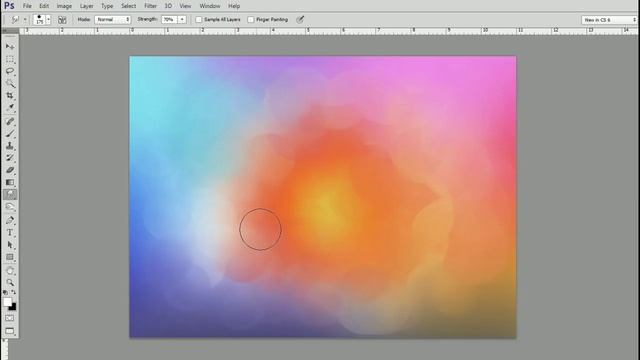
Task: Open the Layer menu
Action: pyautogui.click(x=87, y=6)
